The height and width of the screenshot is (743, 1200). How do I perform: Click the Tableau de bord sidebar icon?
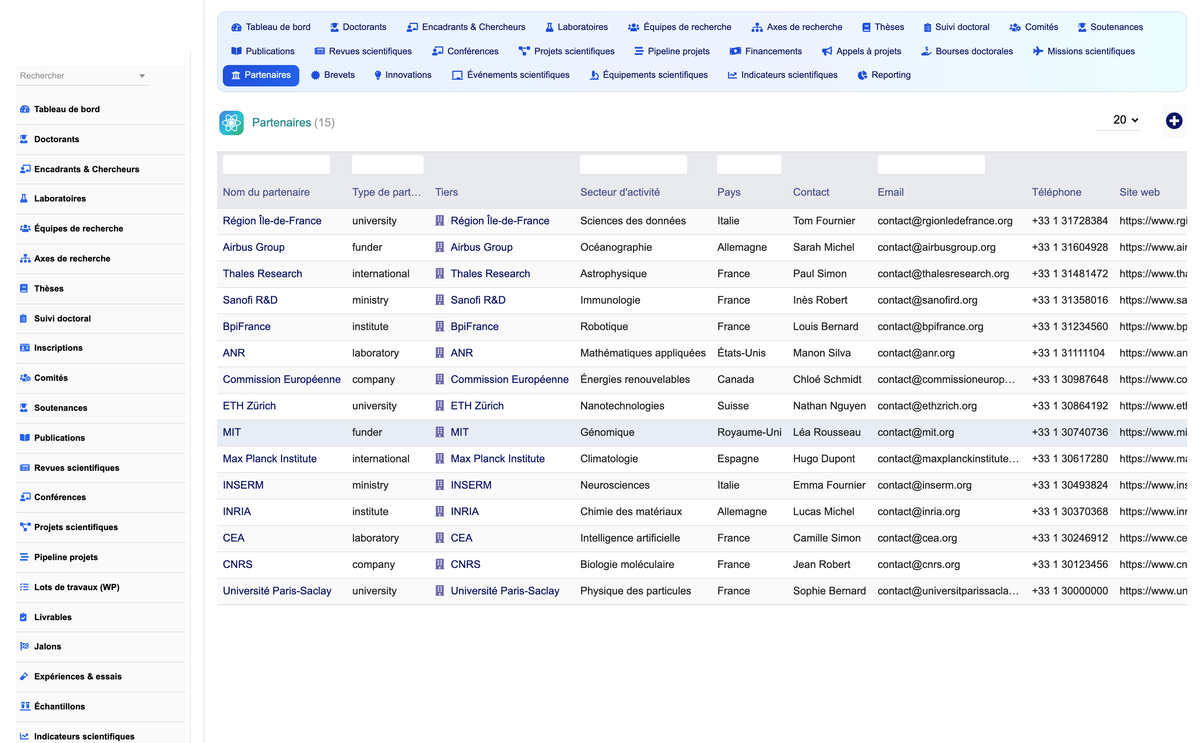click(25, 109)
